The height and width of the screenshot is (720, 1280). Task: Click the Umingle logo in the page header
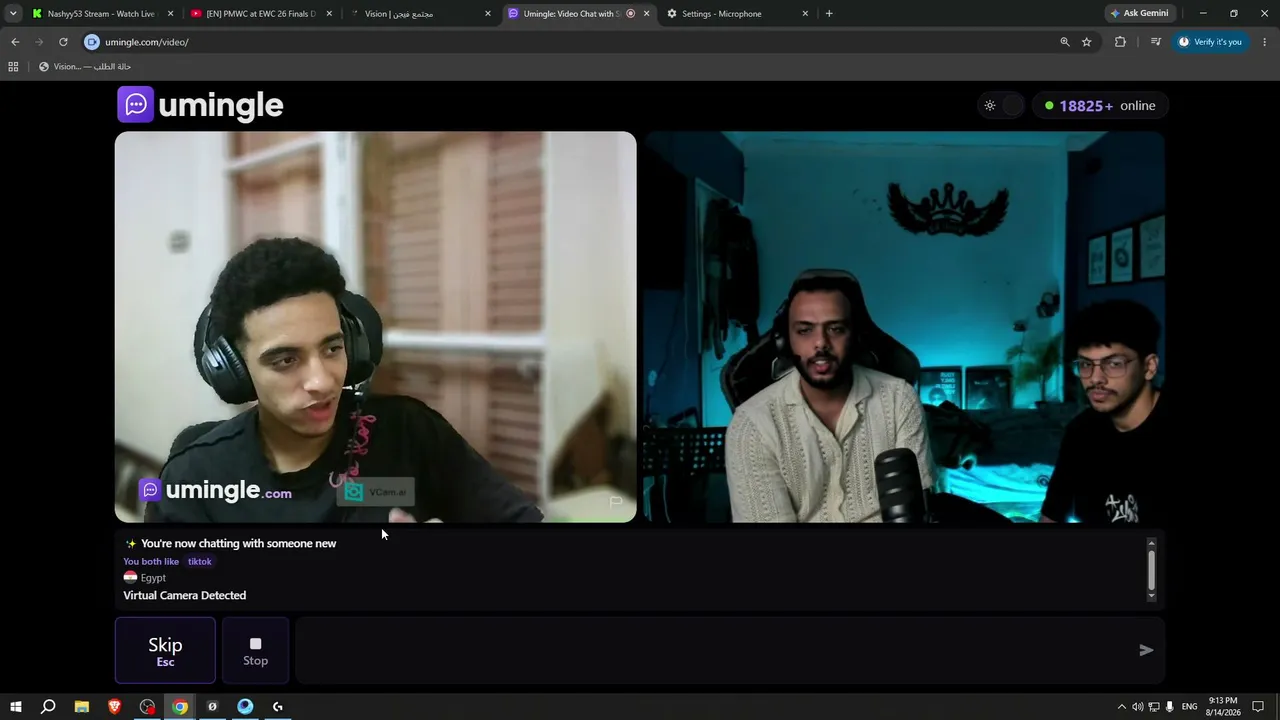tap(200, 105)
